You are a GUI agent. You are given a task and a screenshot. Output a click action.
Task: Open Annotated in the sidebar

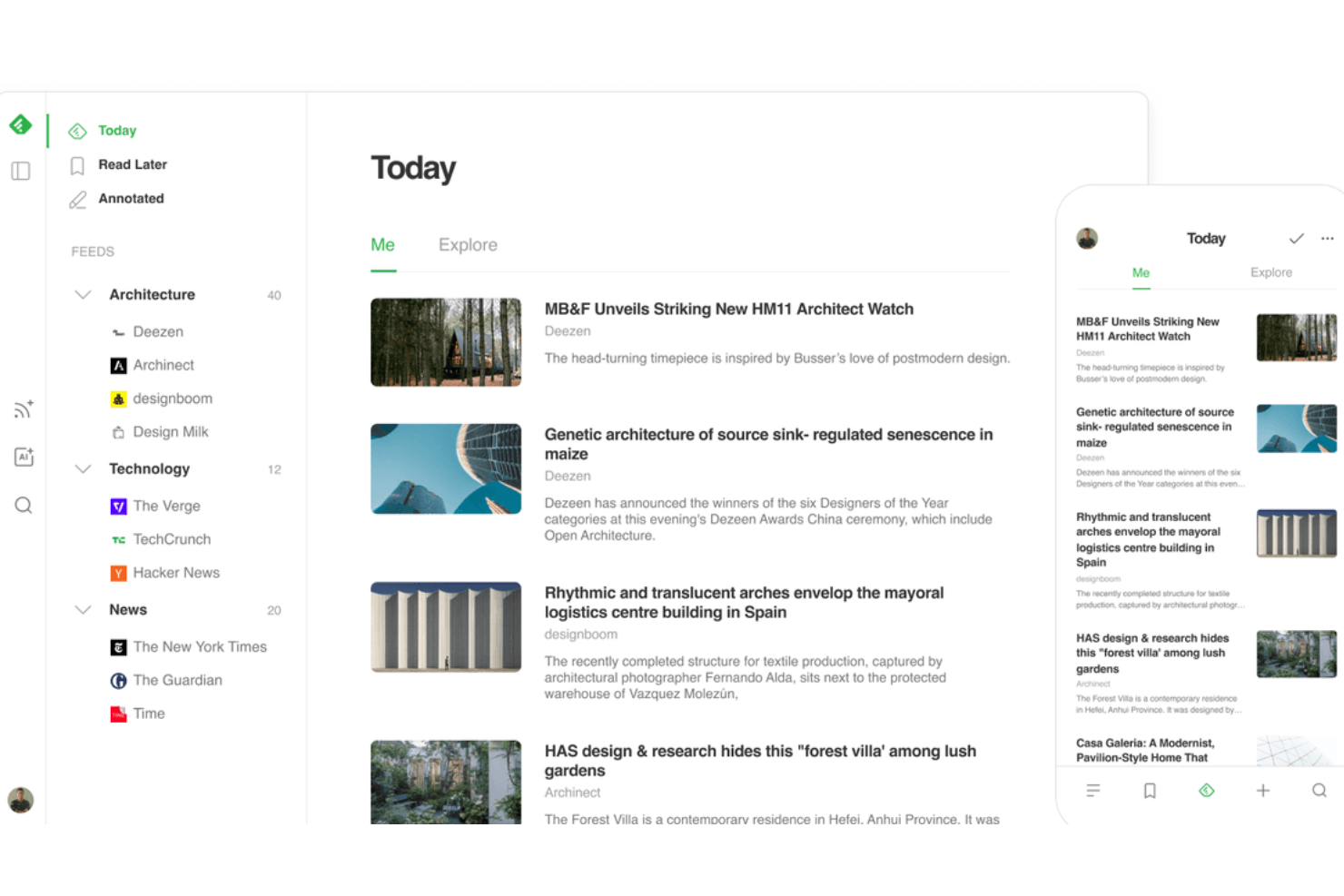[132, 198]
